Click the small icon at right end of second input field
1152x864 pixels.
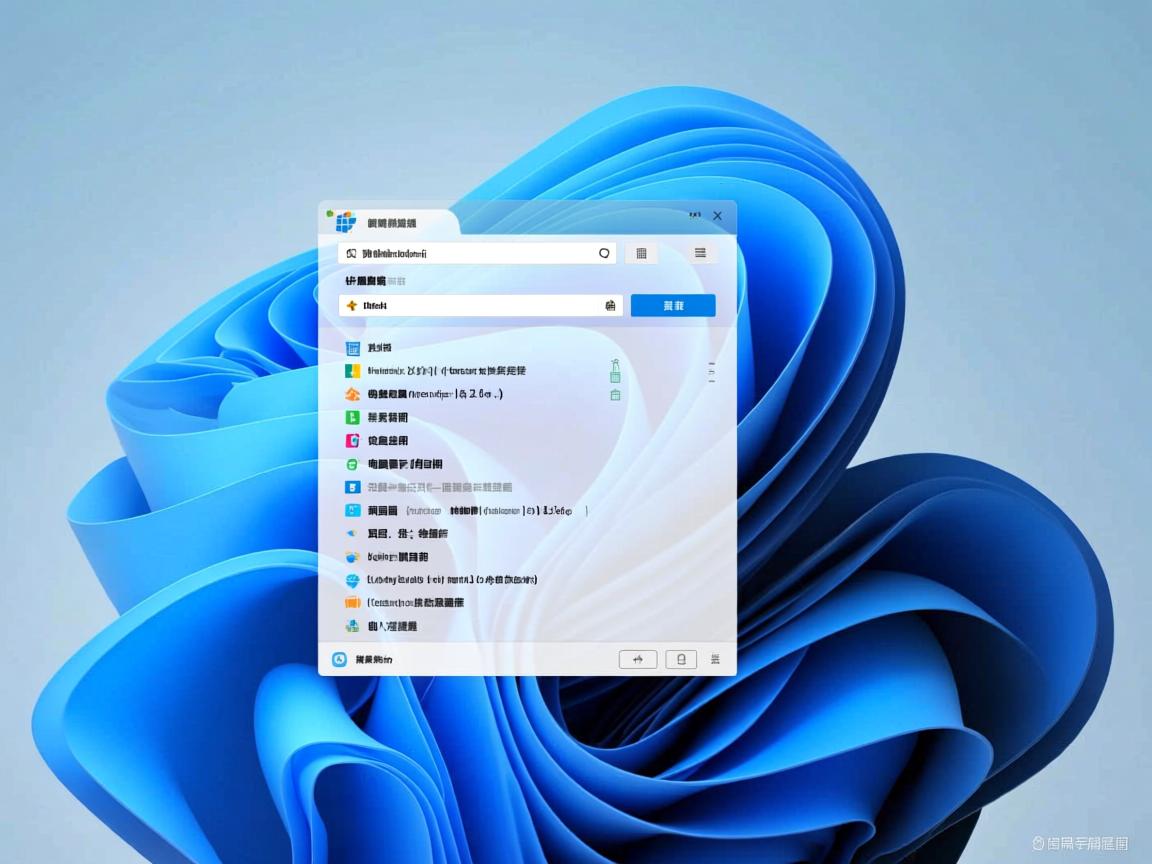610,306
